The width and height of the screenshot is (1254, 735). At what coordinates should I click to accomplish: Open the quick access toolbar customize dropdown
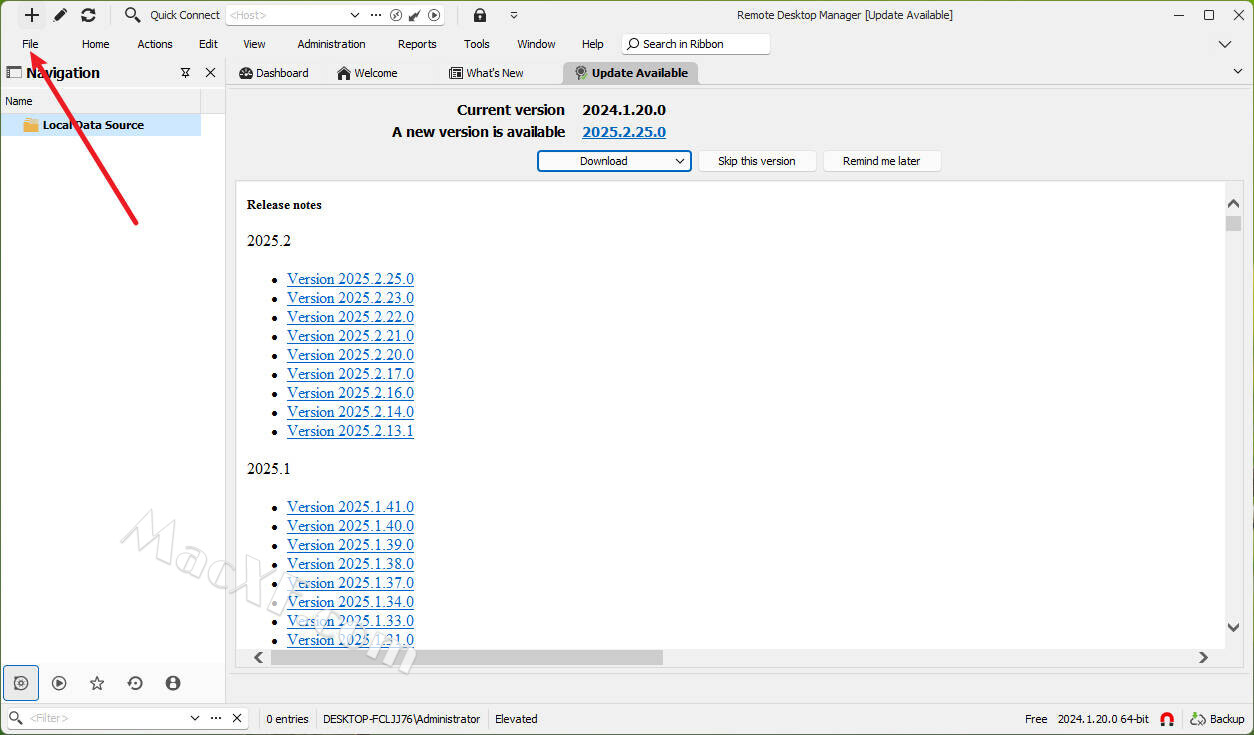[514, 15]
